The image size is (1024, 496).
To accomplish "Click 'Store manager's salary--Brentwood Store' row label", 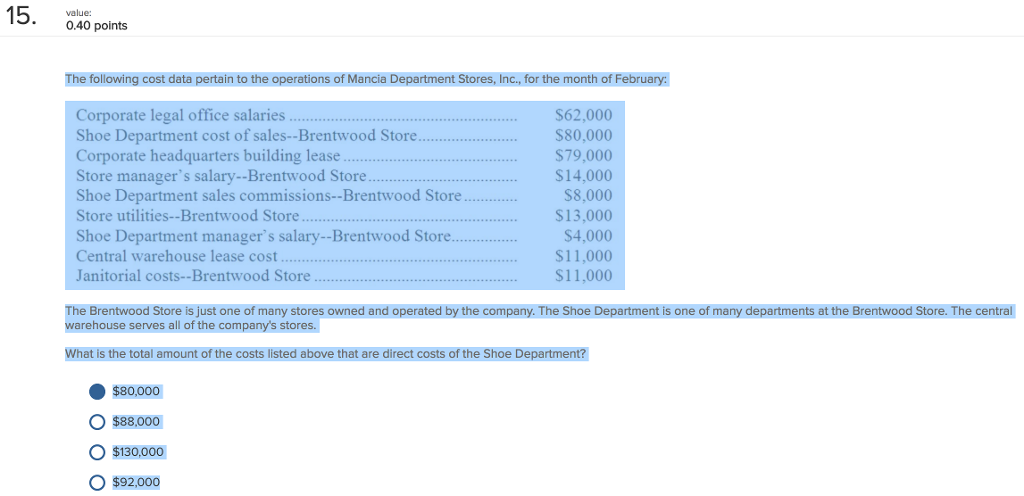I will (221, 176).
